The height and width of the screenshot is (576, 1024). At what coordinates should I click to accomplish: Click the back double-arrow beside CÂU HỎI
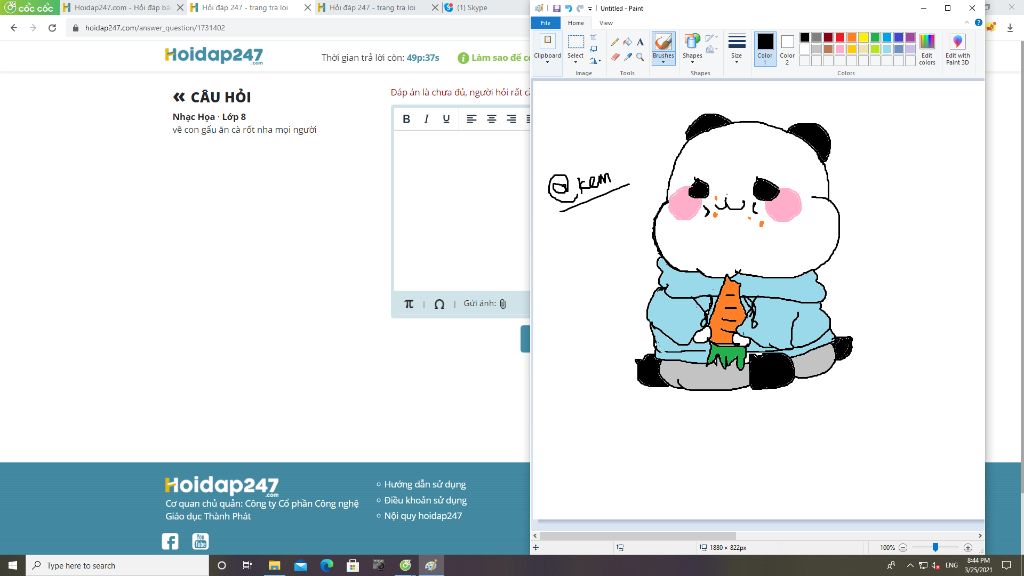coord(179,97)
